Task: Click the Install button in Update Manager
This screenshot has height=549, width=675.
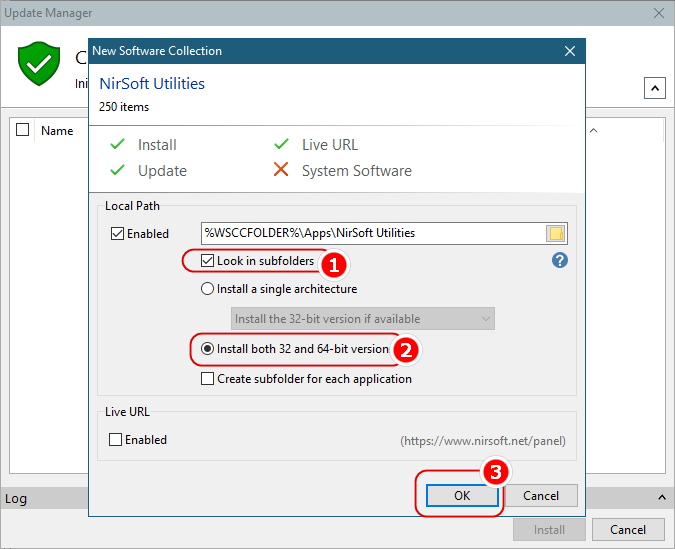Action: coord(549,530)
